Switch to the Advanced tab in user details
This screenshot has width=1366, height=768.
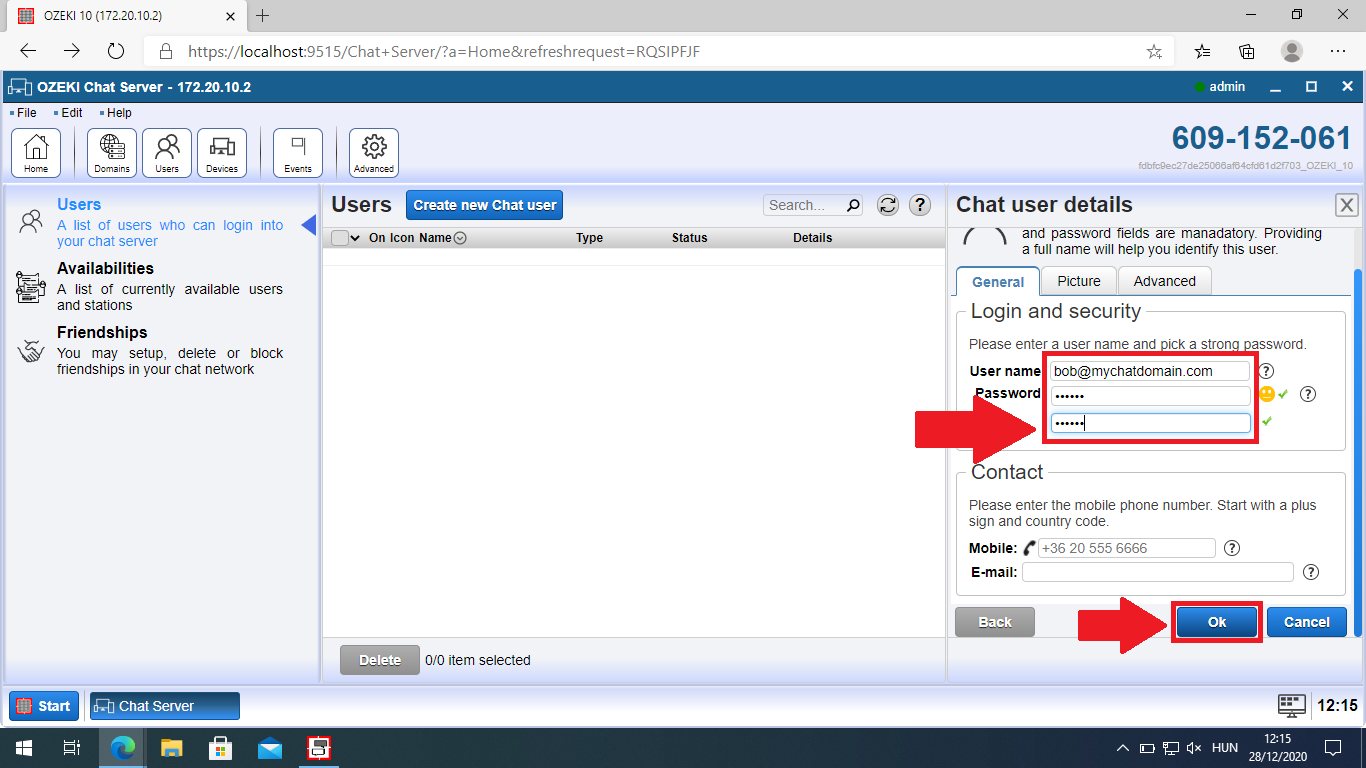[x=1164, y=281]
